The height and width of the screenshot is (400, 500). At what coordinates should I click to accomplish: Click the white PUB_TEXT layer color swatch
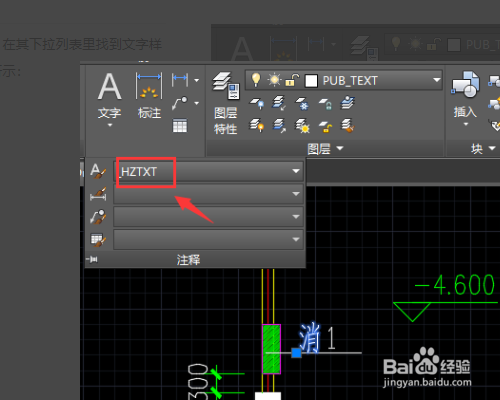coord(311,81)
